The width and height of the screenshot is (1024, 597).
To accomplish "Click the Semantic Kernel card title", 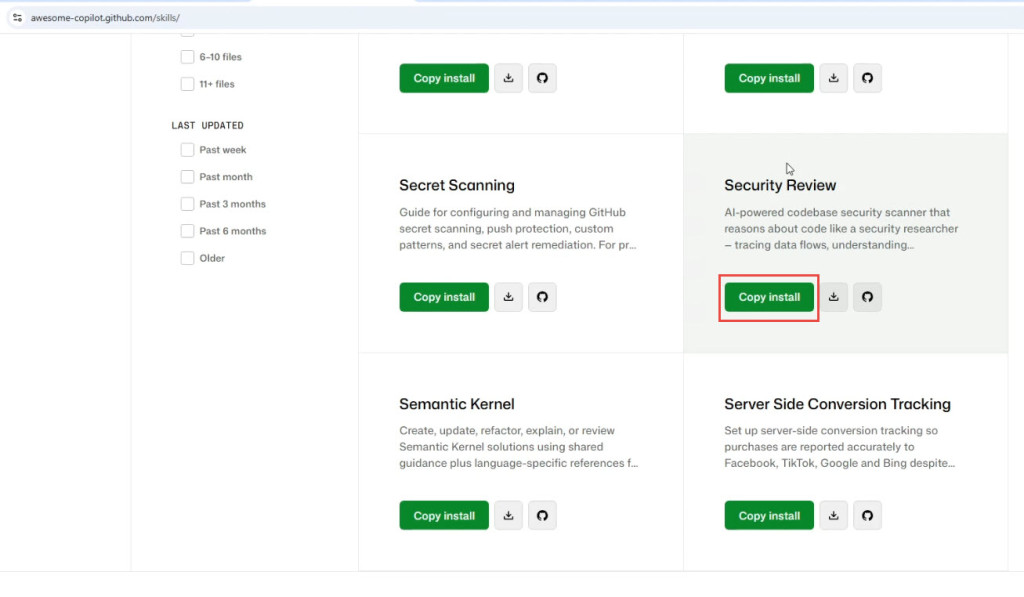I will tap(457, 404).
